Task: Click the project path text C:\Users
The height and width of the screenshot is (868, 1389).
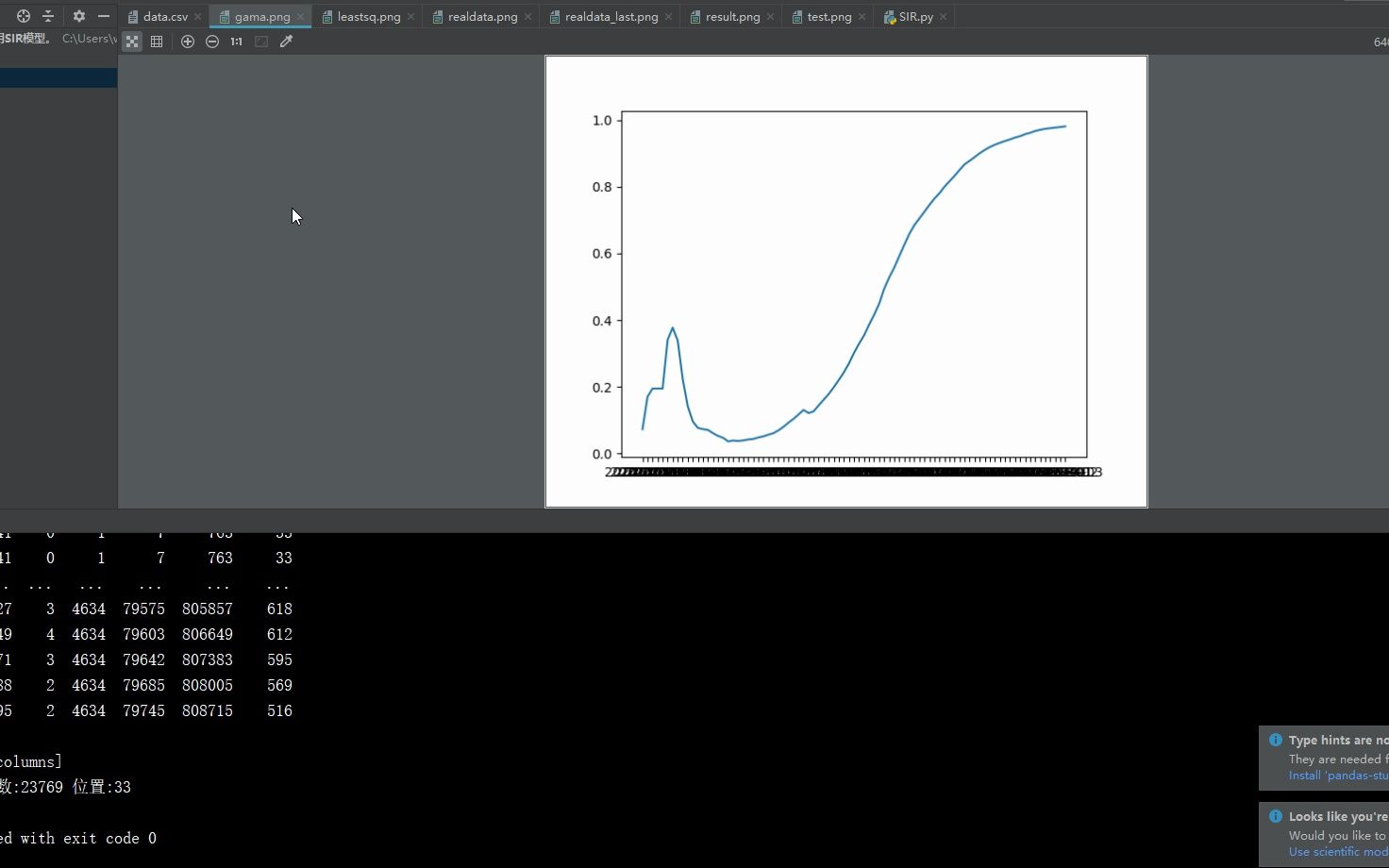Action: pos(89,39)
